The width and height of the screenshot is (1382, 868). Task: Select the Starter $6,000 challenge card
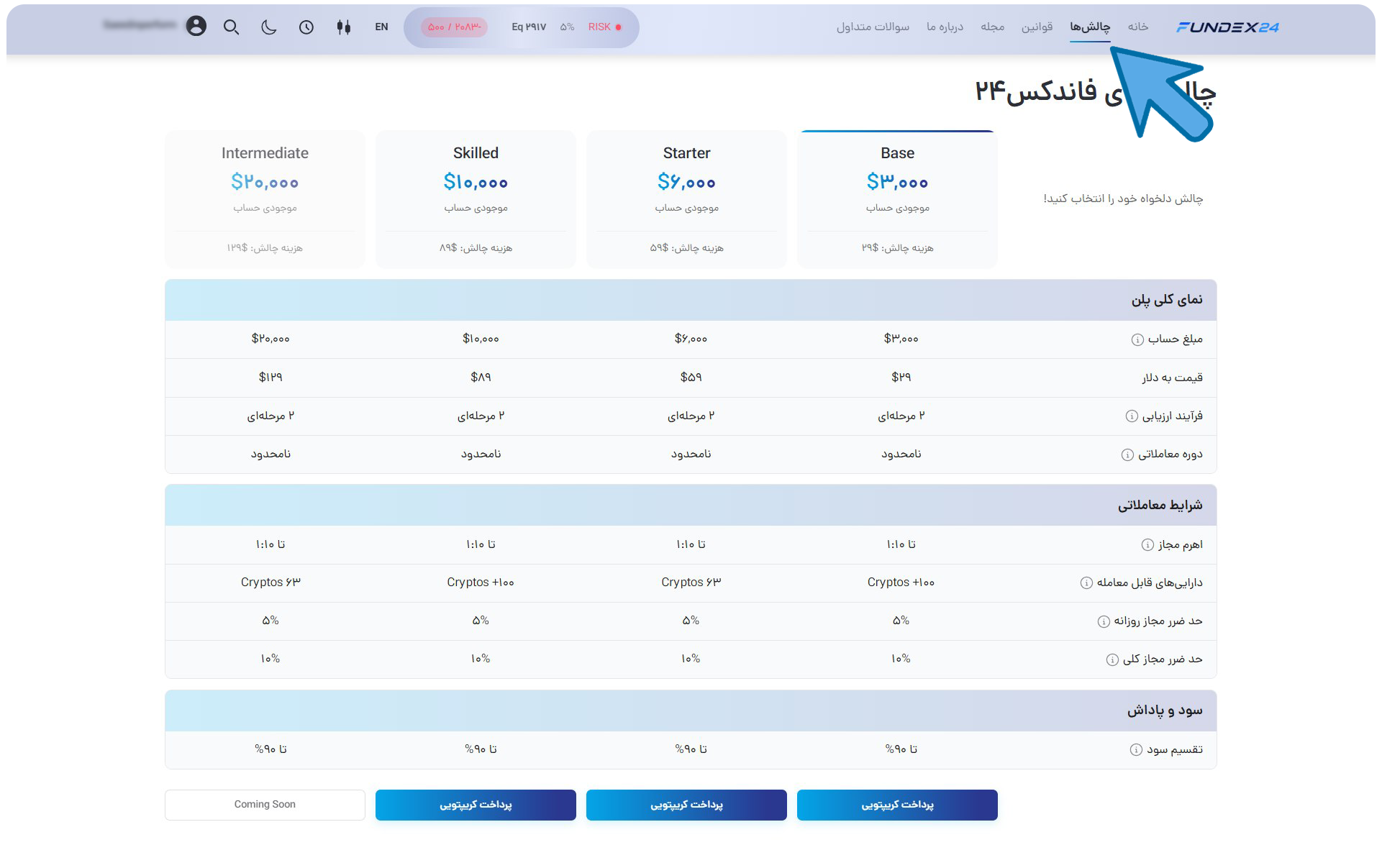(x=686, y=199)
